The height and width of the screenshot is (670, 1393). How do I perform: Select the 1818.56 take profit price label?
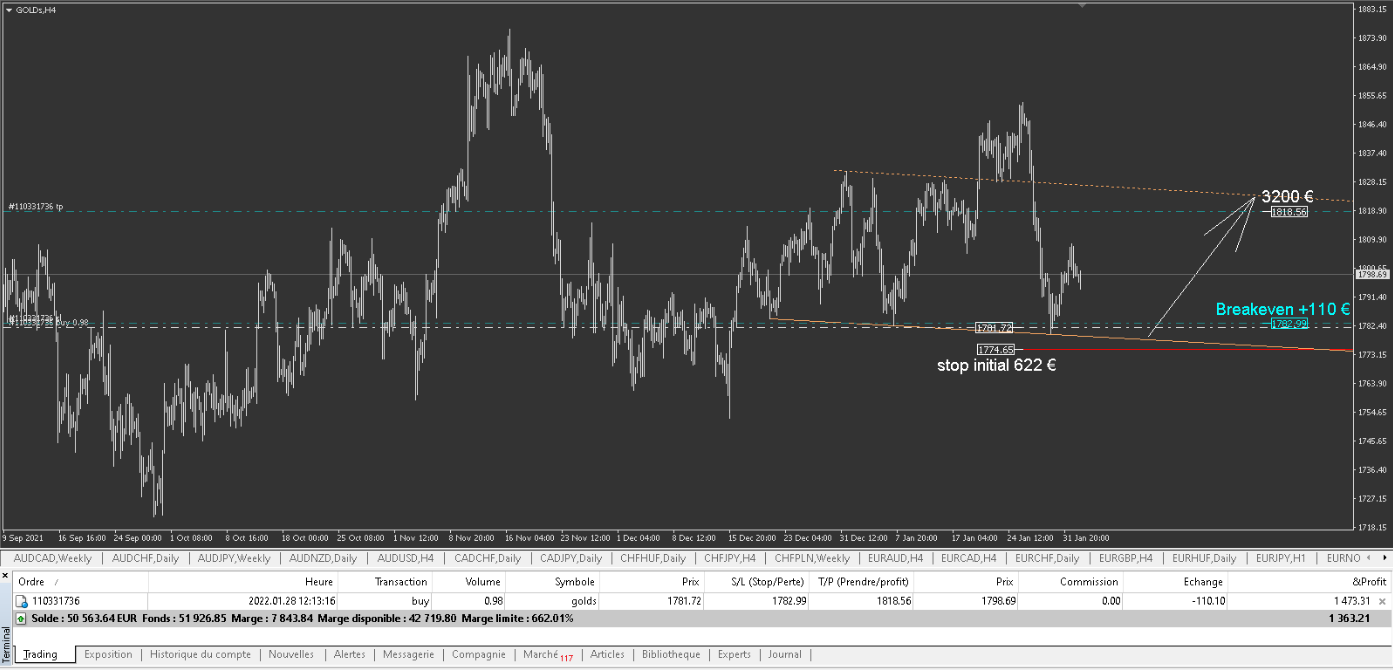click(1289, 212)
